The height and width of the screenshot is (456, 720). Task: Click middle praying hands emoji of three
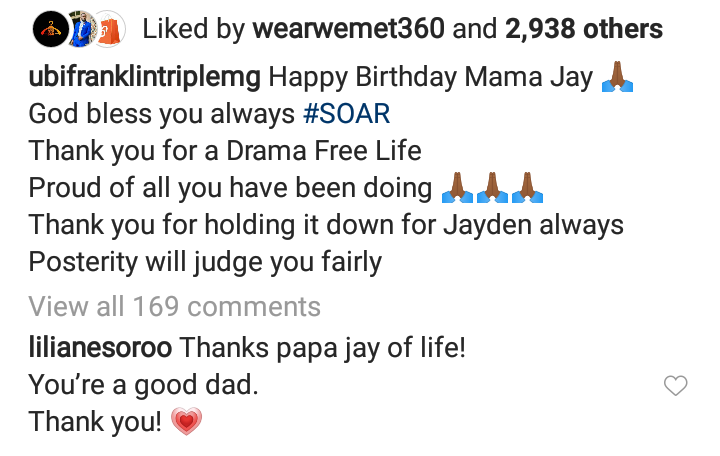492,188
